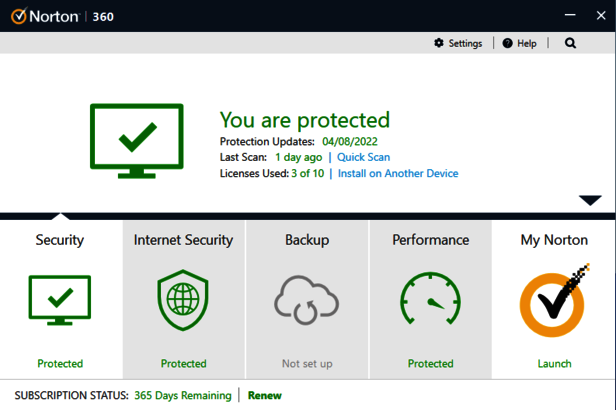Run a Quick Scan
This screenshot has width=616, height=410.
click(363, 157)
